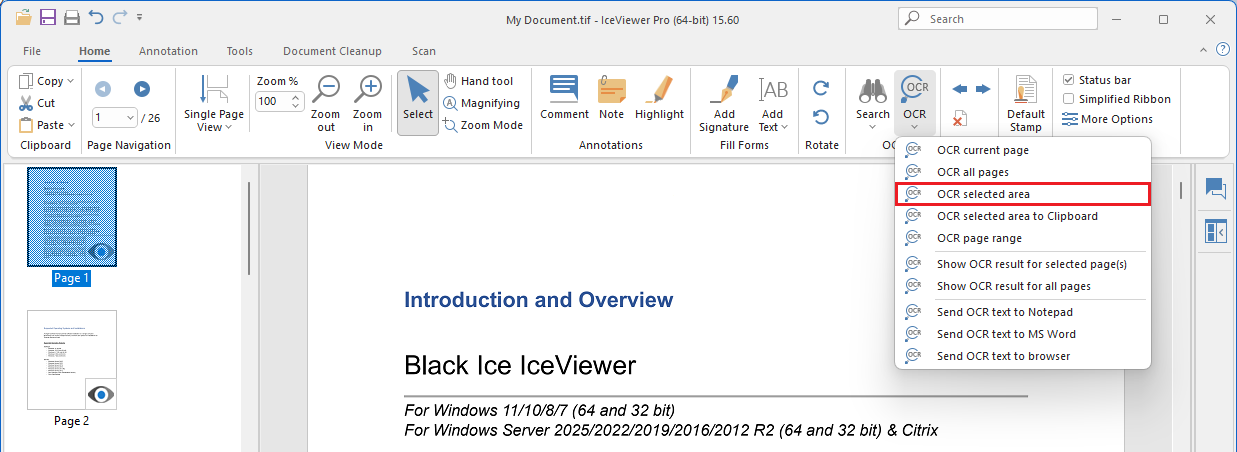
Task: Show OCR result for selected page(s)
Action: [1023, 264]
